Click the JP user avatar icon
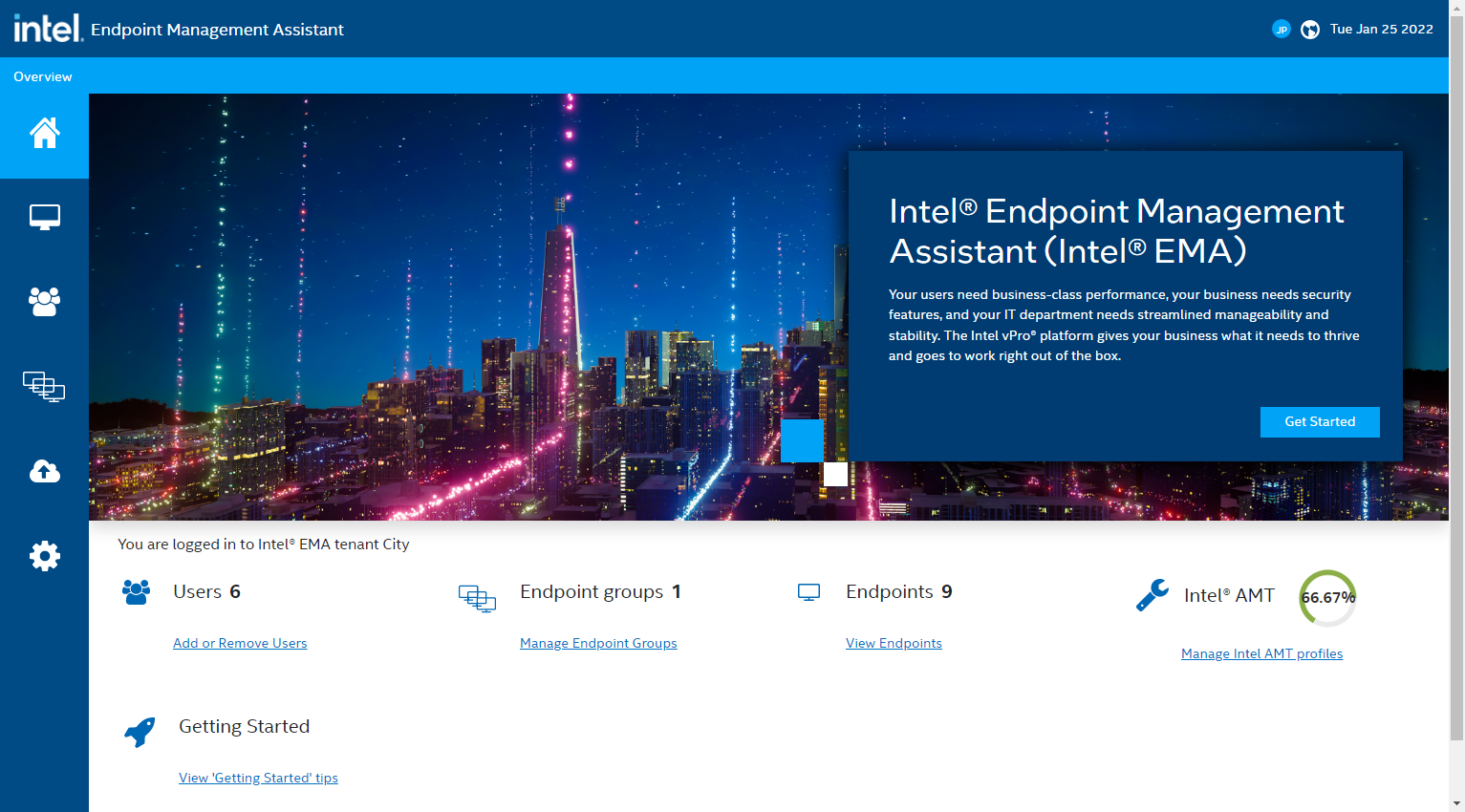Screen dimensions: 1465x812 (1281, 29)
